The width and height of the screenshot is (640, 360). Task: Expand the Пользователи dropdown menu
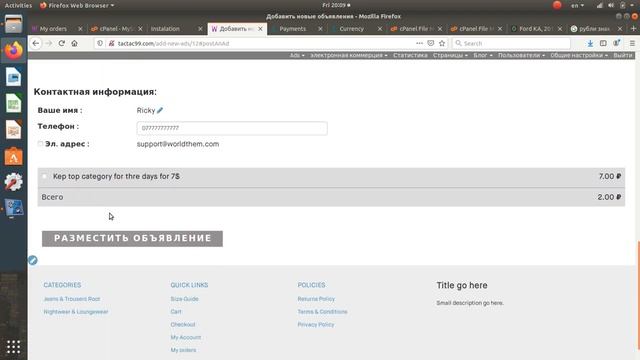521,55
